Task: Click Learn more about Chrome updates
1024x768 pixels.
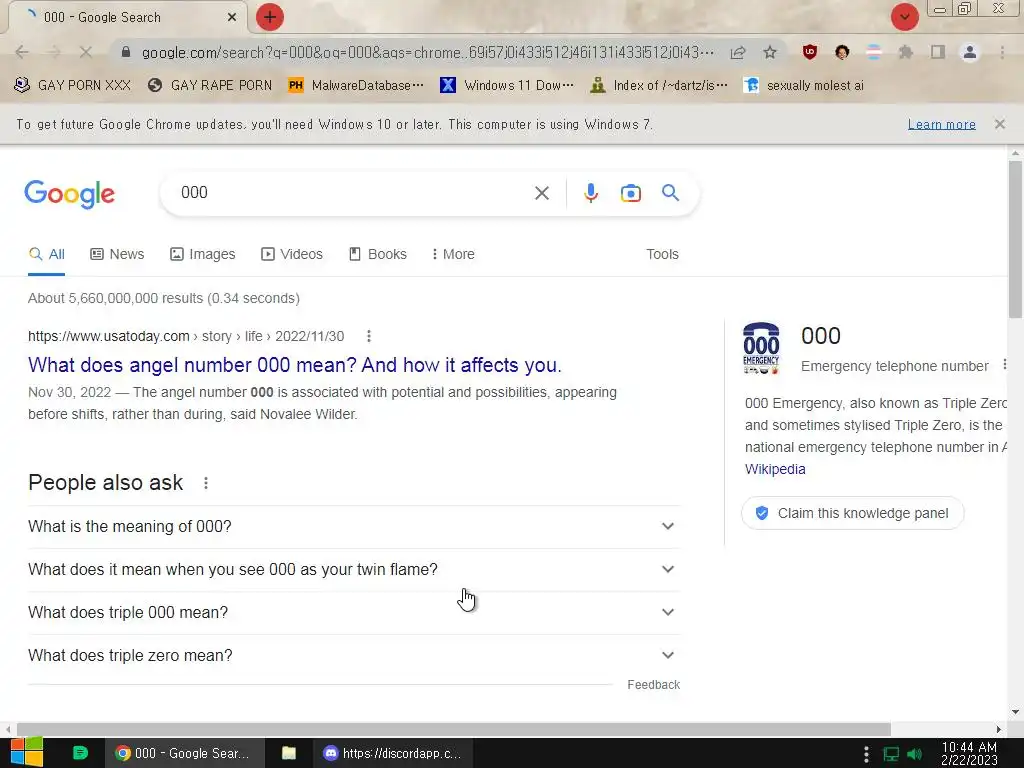Action: point(941,124)
